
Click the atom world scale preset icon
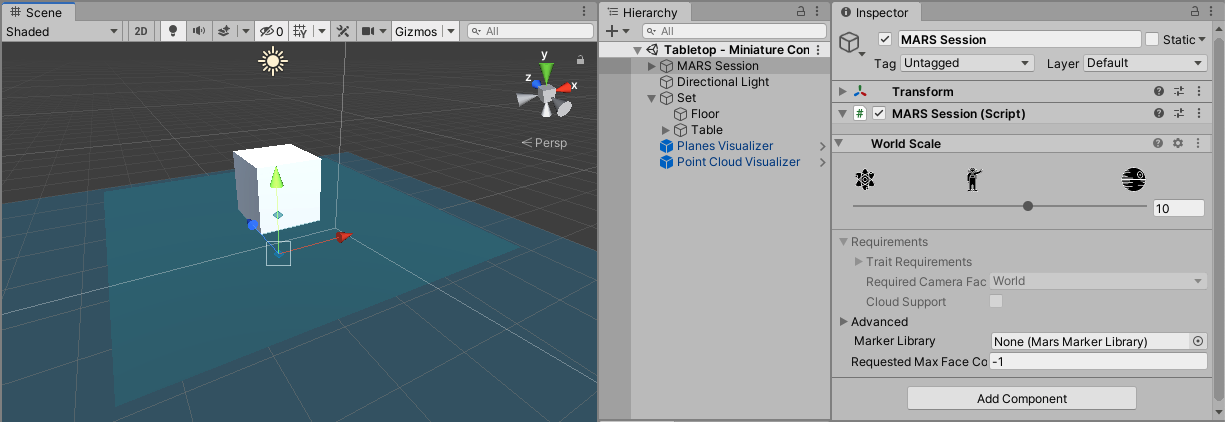point(865,180)
